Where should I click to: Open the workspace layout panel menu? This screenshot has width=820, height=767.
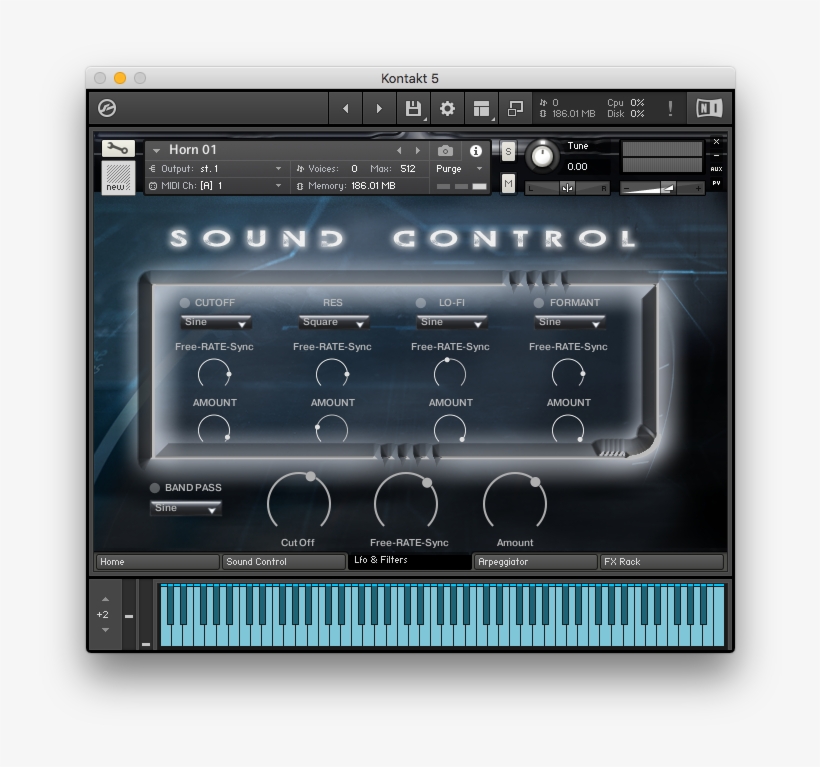pos(481,108)
